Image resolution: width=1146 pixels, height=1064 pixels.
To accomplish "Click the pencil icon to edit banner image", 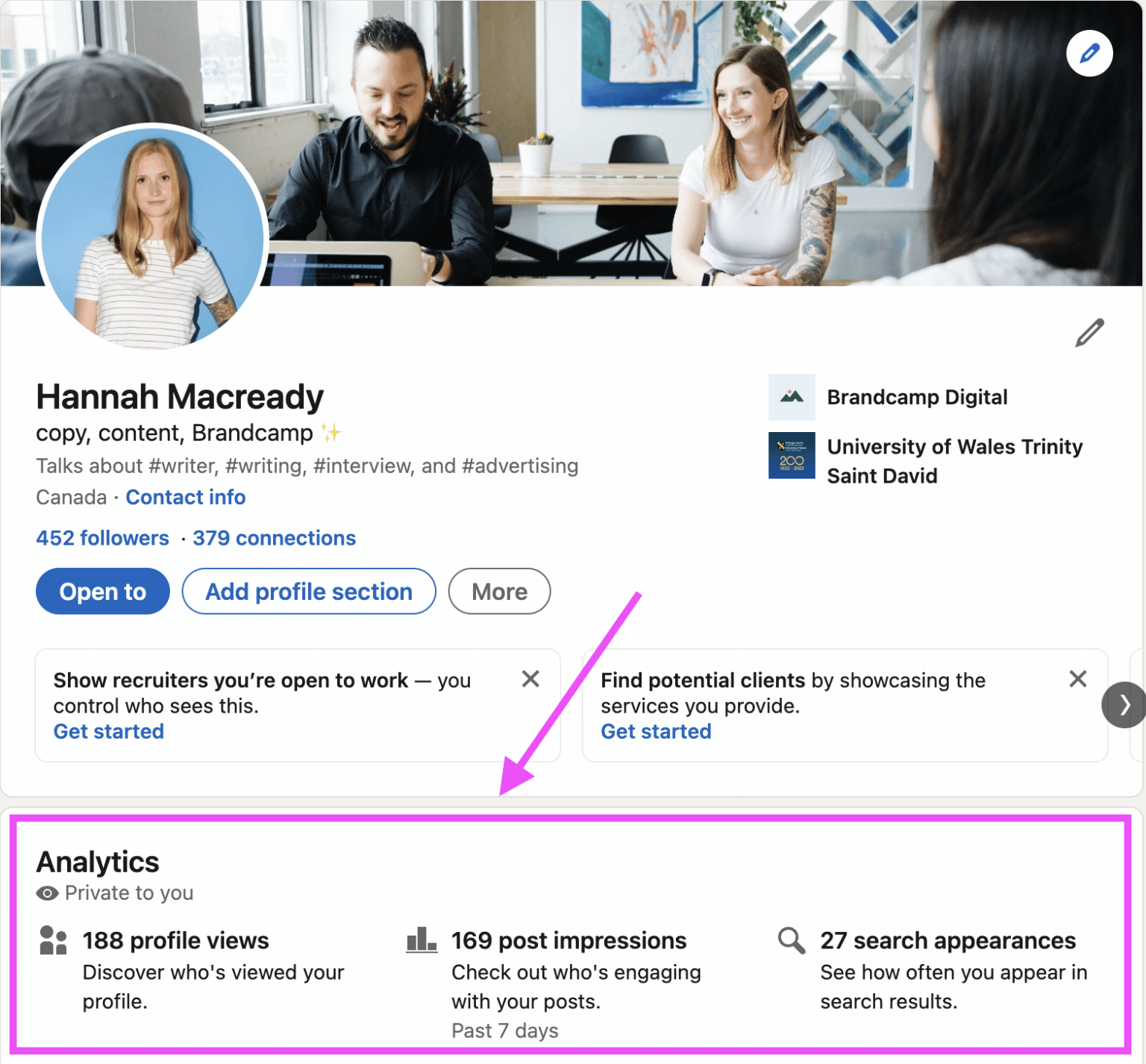I will tap(1089, 53).
